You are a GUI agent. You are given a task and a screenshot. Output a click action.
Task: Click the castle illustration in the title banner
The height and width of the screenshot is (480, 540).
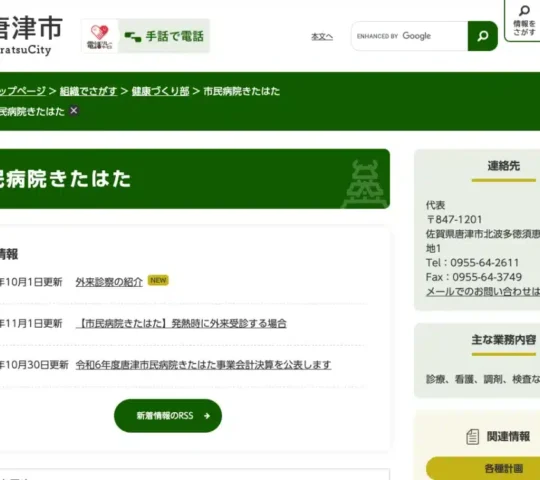tap(365, 184)
